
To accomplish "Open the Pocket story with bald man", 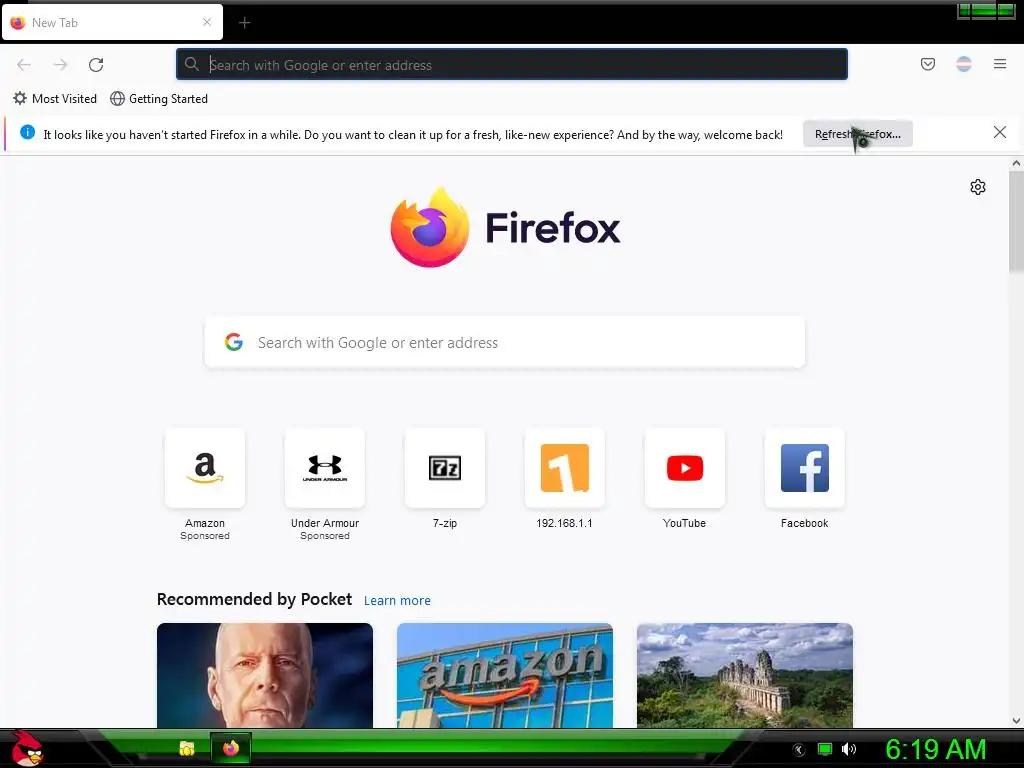I will pyautogui.click(x=264, y=675).
